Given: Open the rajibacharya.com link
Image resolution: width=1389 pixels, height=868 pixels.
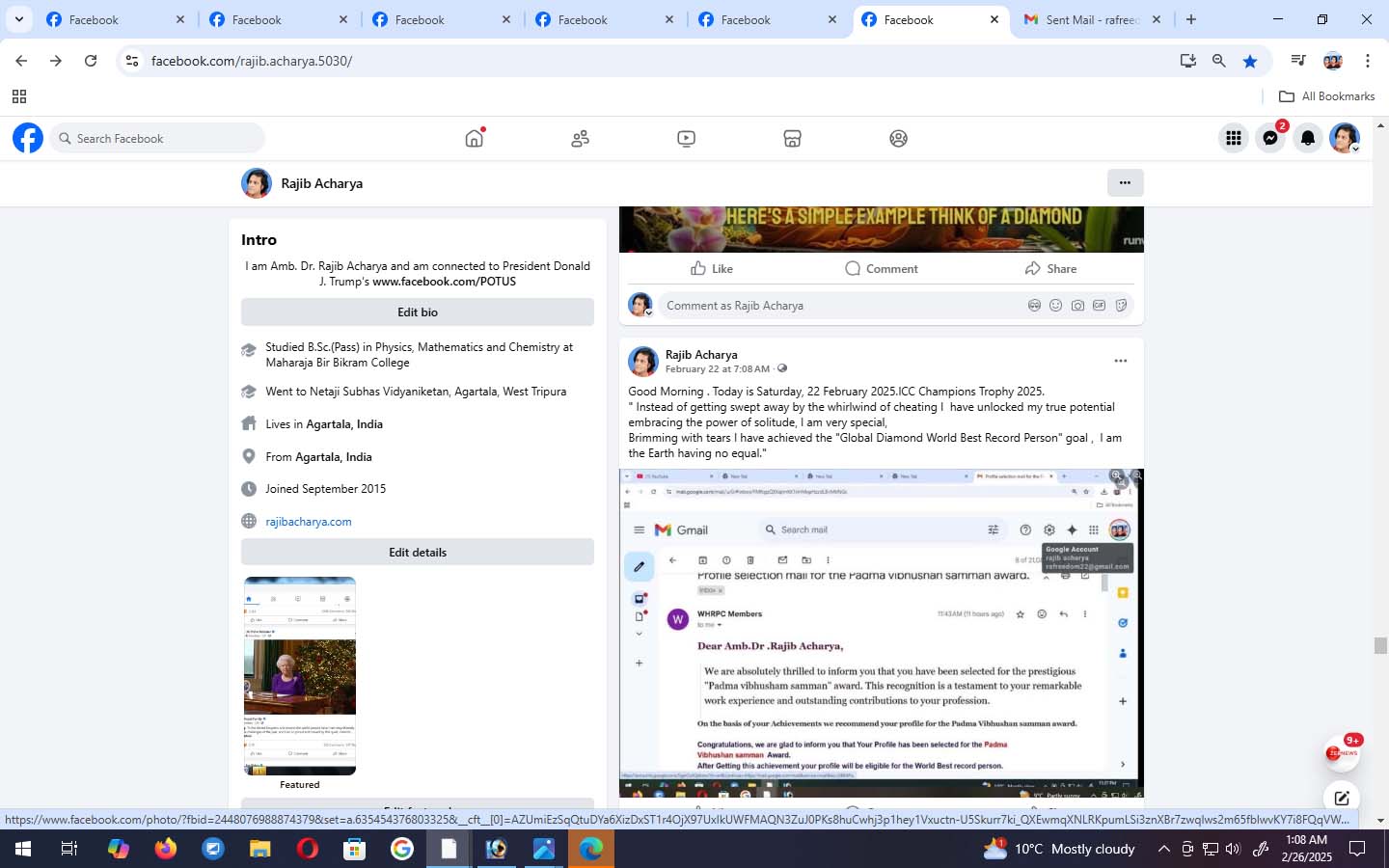Looking at the screenshot, I should click(309, 521).
